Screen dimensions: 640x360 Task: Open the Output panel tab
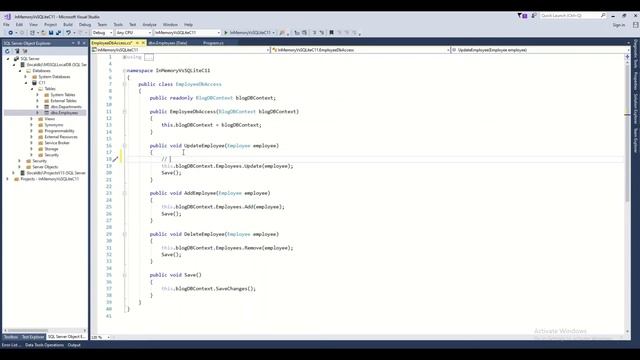tap(74, 345)
